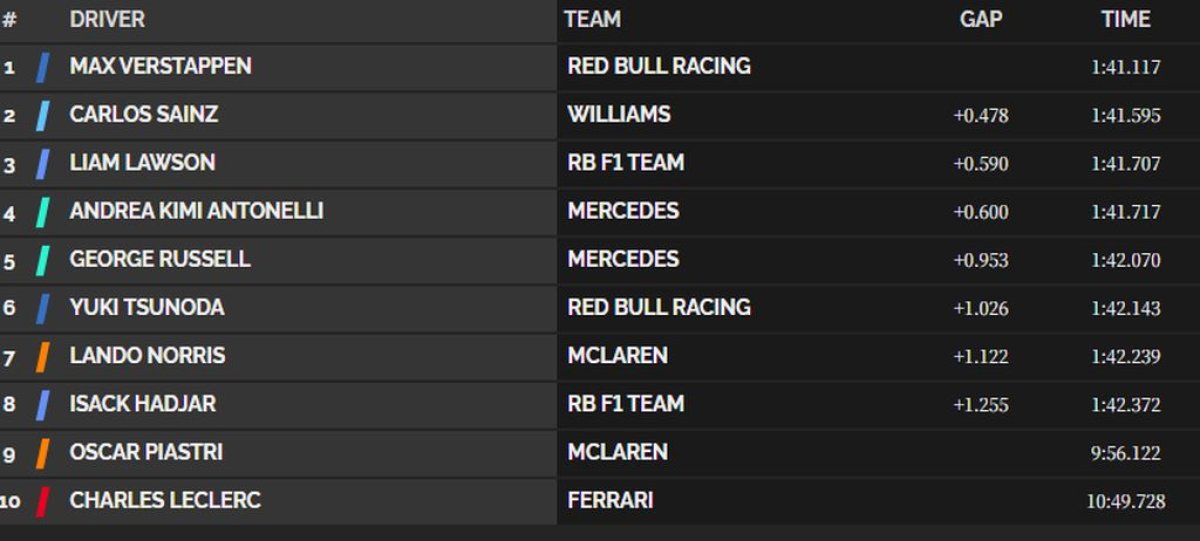Viewport: 1200px width, 541px height.
Task: Click FERRARI team name
Action: click(x=610, y=500)
